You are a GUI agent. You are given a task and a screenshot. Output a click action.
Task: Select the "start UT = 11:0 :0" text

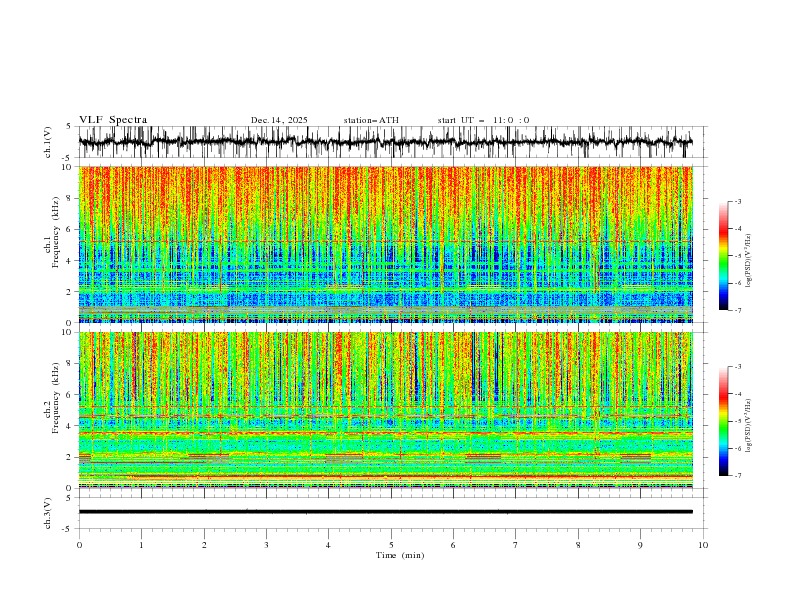(483, 120)
